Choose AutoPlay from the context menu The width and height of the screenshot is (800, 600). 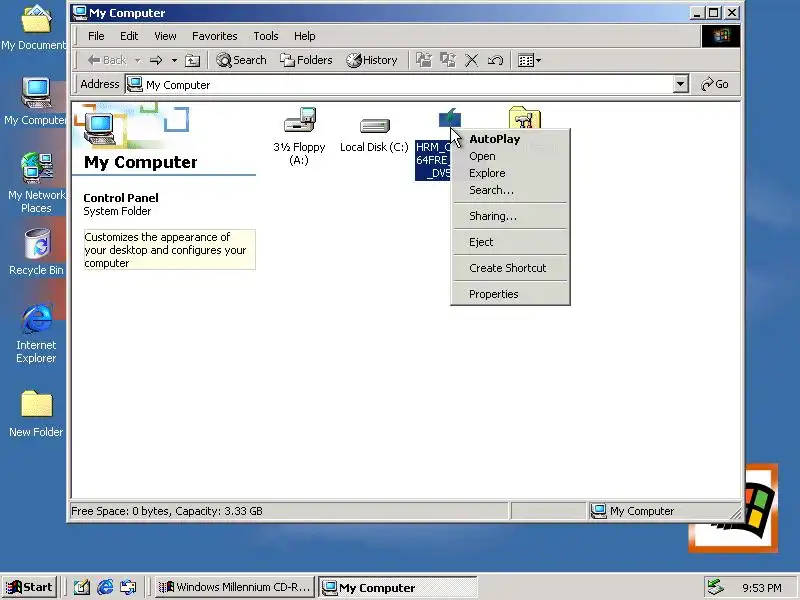[x=510, y=139]
